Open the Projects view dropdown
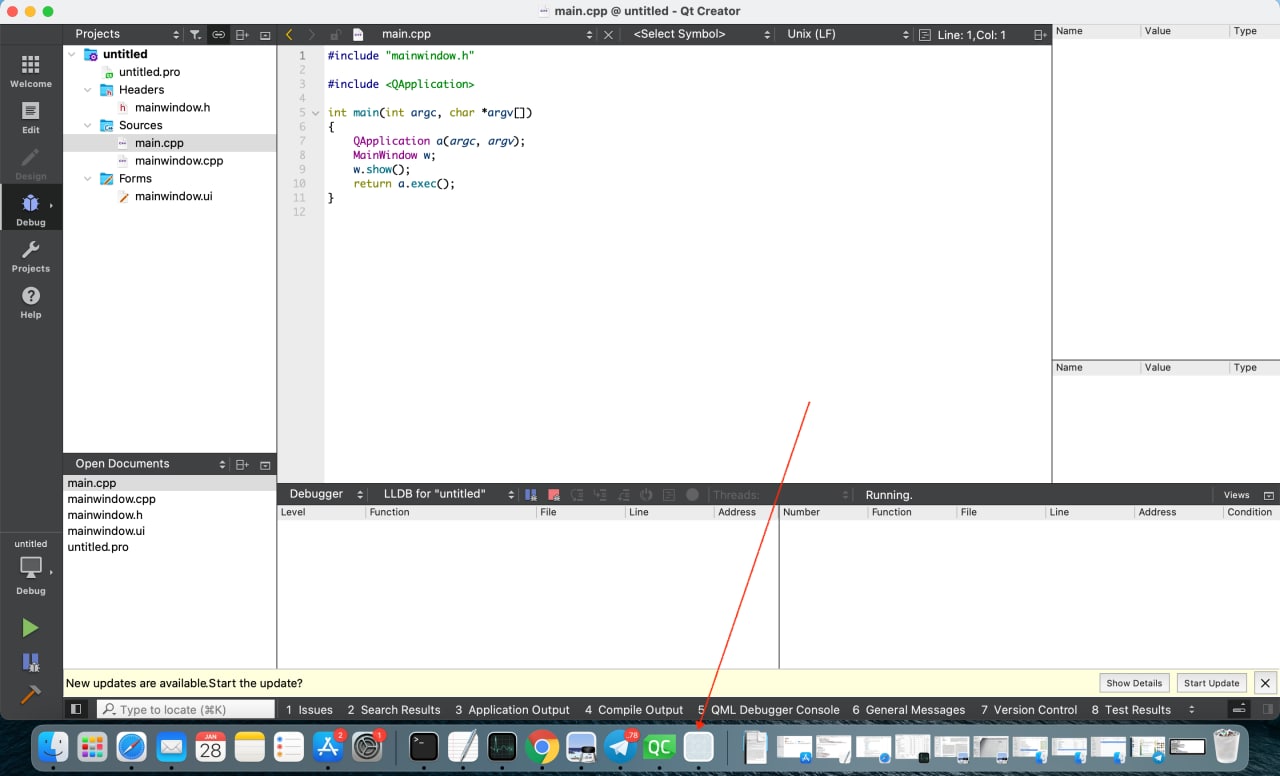The height and width of the screenshot is (776, 1280). 127,34
